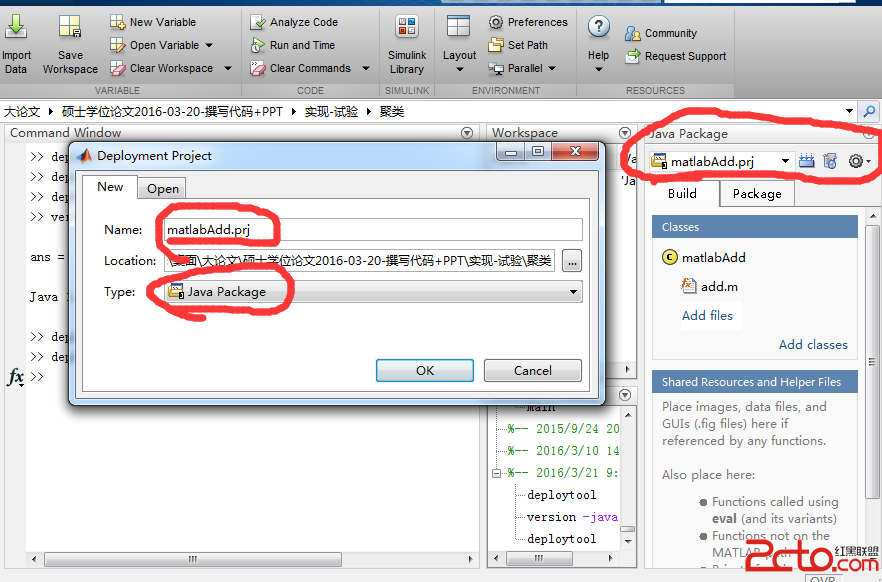
Task: Select the New tab in Deployment Project
Action: point(110,187)
